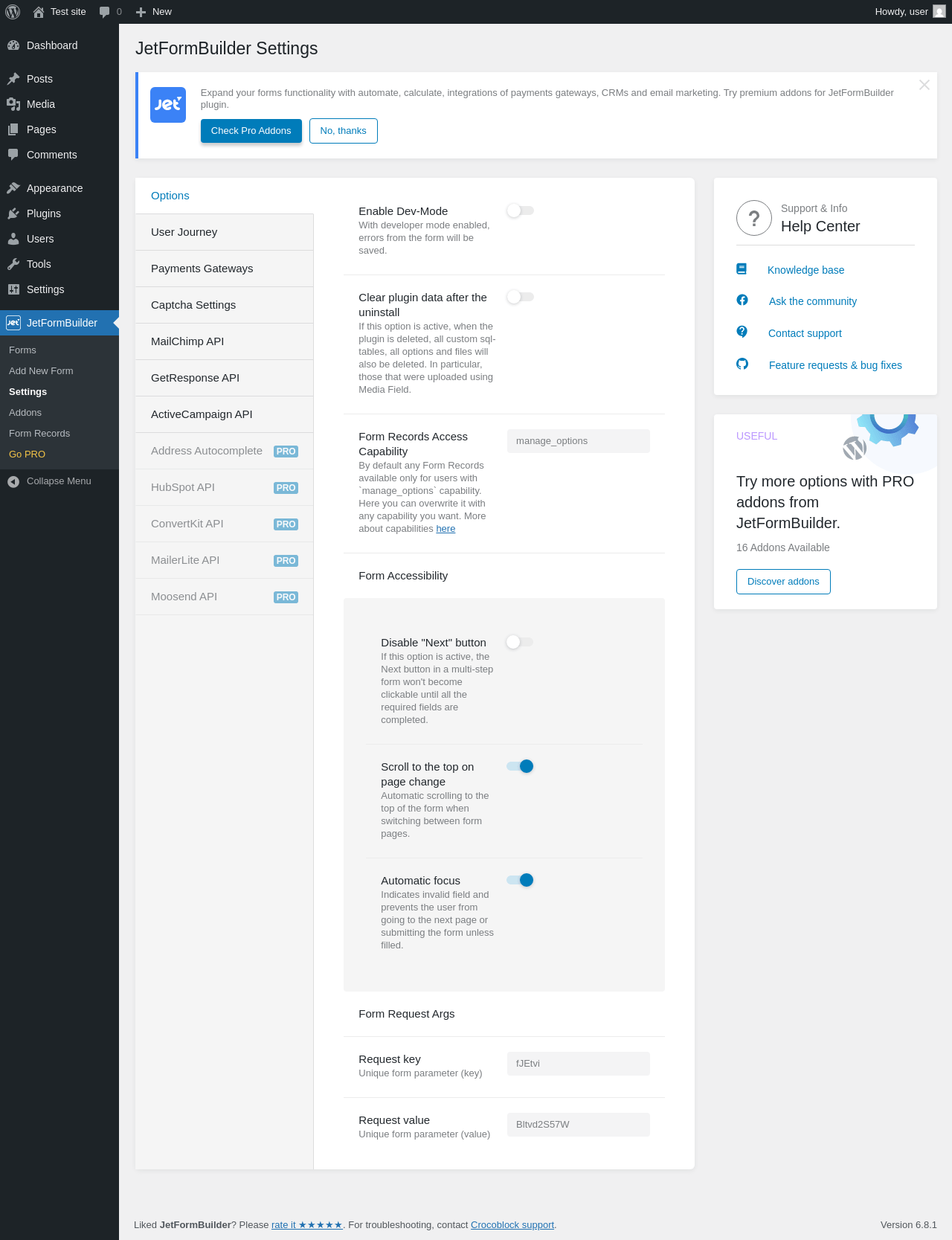Click the Collapse Menu arrow icon

coord(13,481)
